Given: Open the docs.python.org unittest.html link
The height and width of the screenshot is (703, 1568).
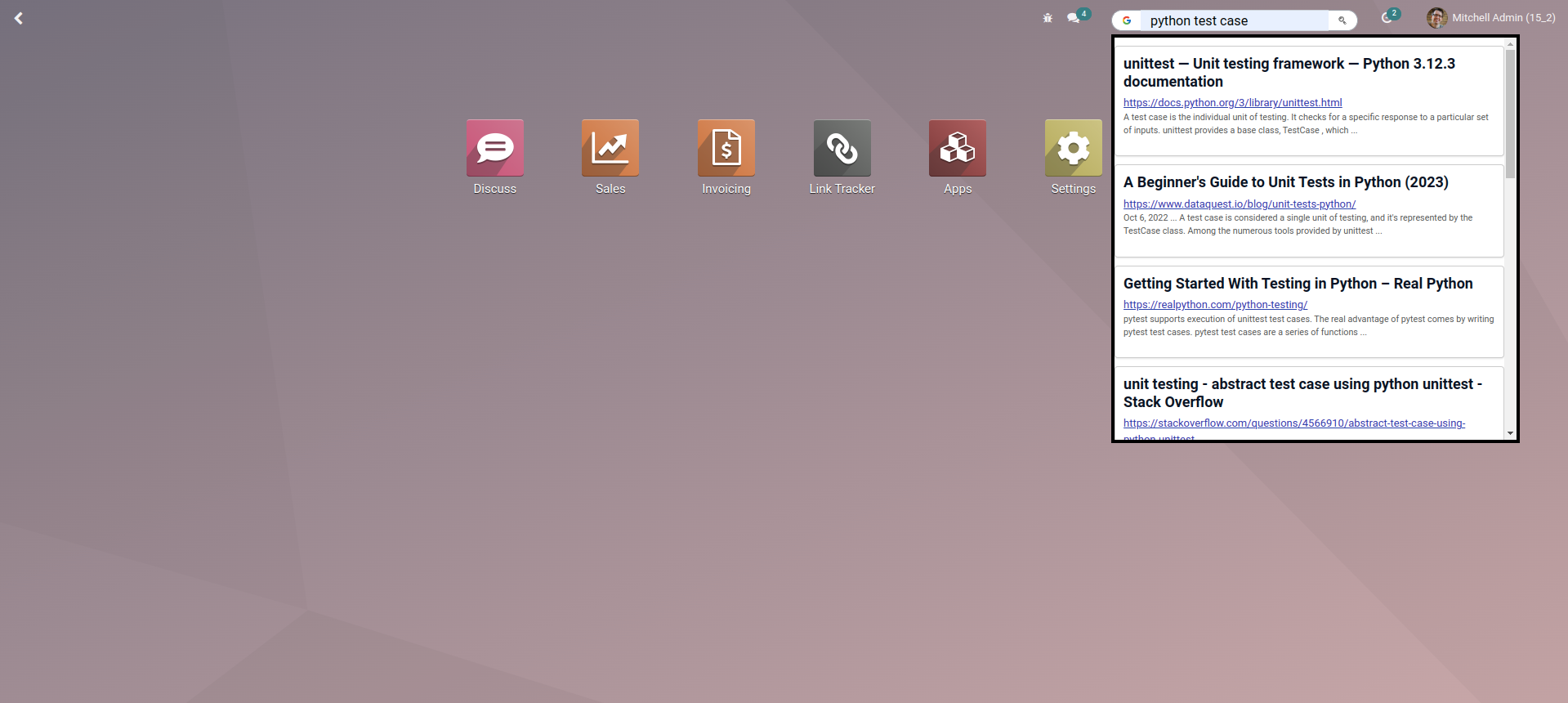Looking at the screenshot, I should coord(1232,103).
